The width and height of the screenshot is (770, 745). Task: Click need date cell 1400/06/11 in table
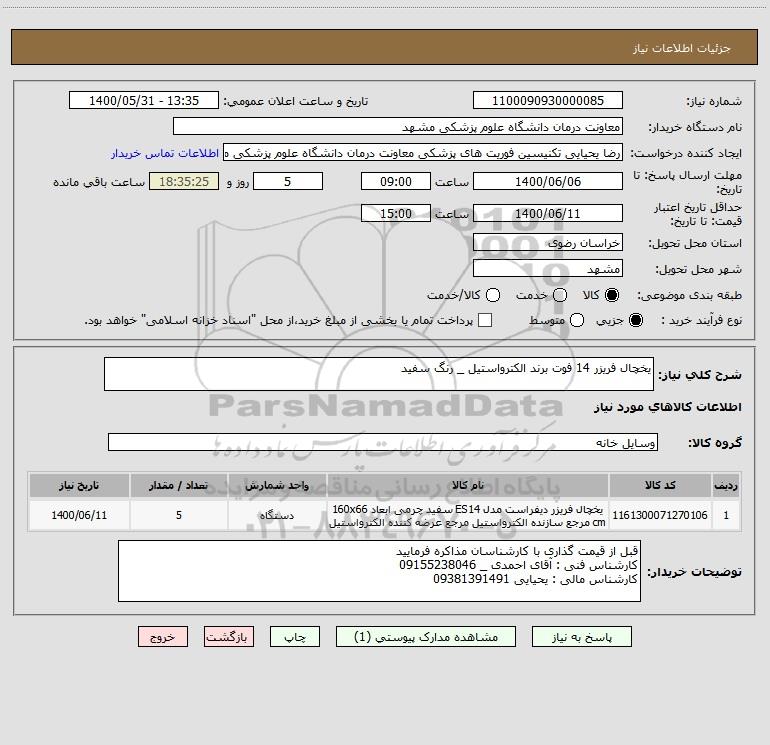[x=79, y=515]
